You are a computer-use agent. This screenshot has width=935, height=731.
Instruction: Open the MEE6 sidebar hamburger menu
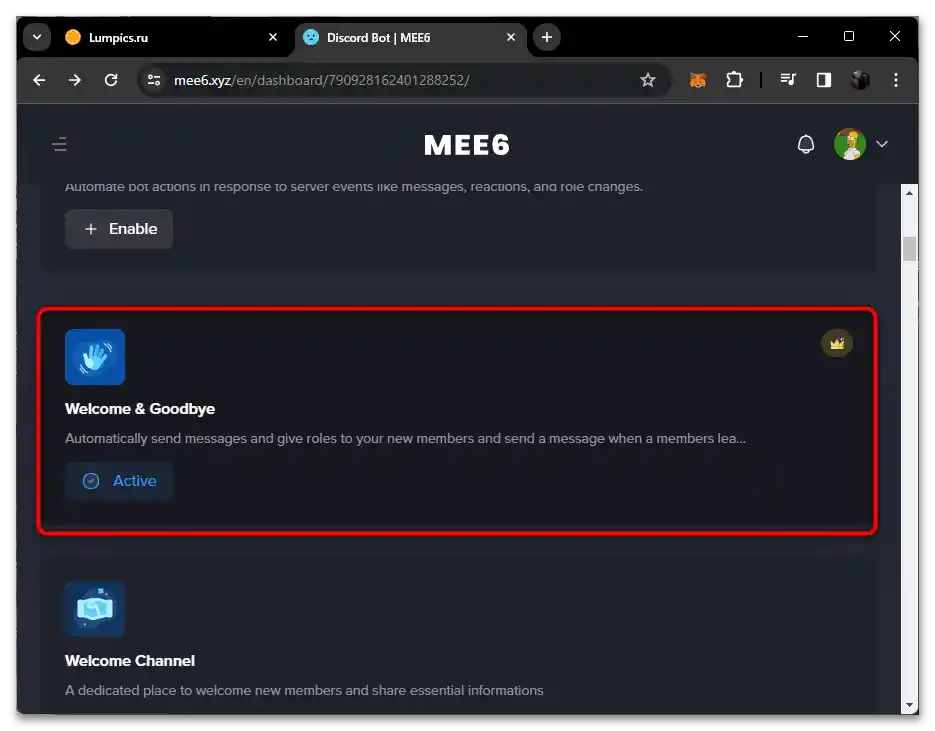60,144
